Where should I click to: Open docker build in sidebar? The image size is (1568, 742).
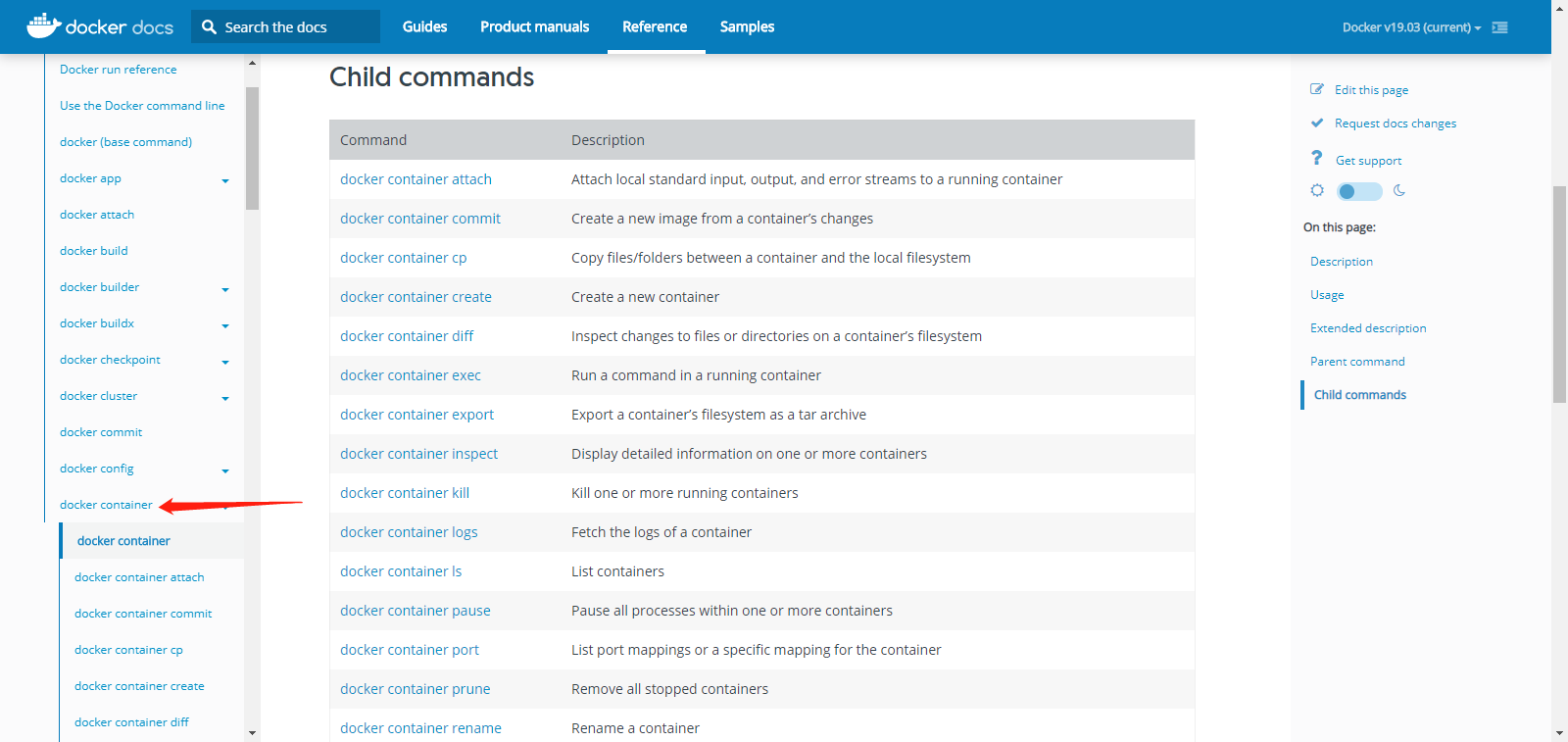tap(93, 251)
